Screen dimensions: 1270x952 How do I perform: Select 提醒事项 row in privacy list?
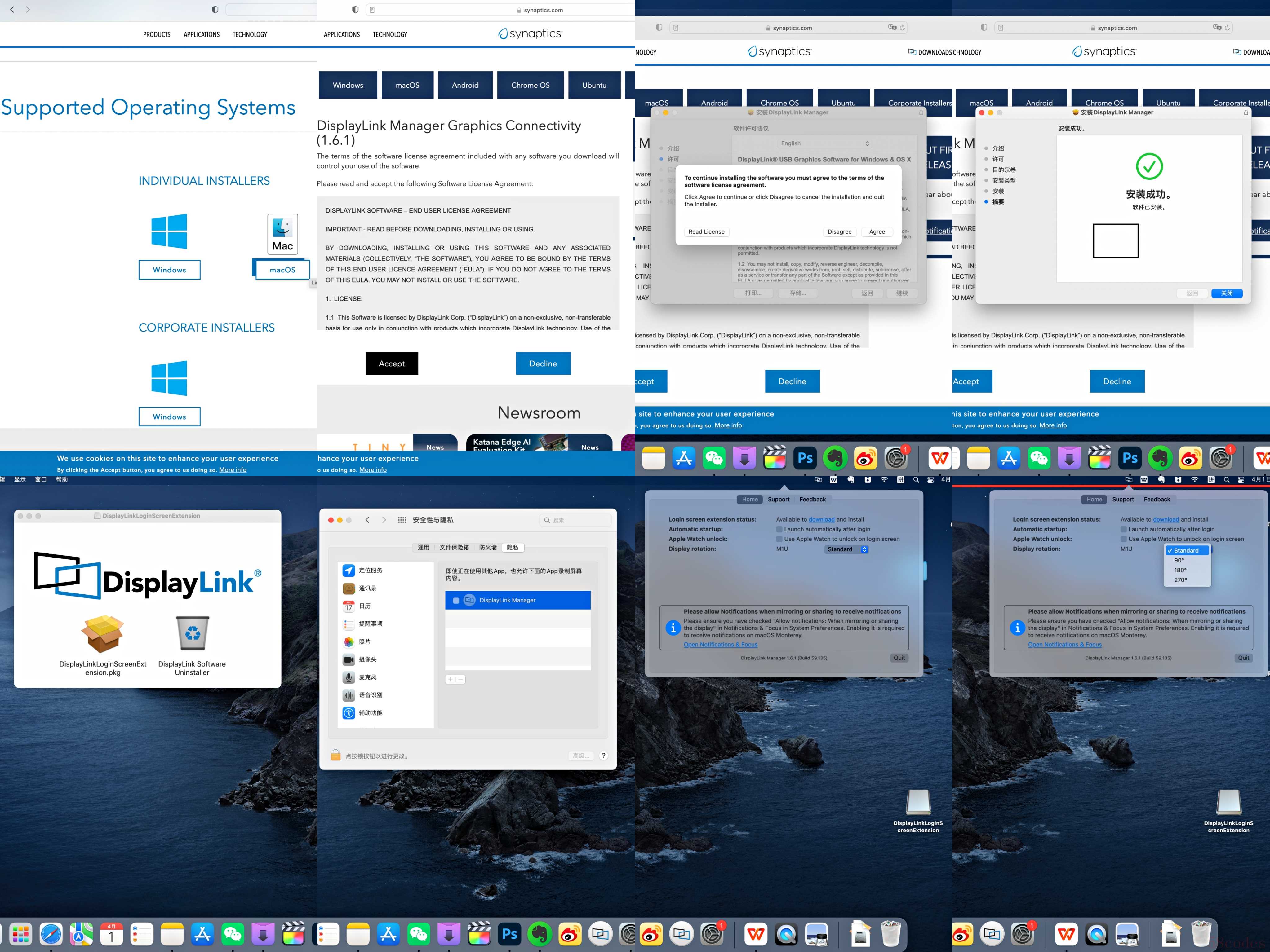(386, 624)
